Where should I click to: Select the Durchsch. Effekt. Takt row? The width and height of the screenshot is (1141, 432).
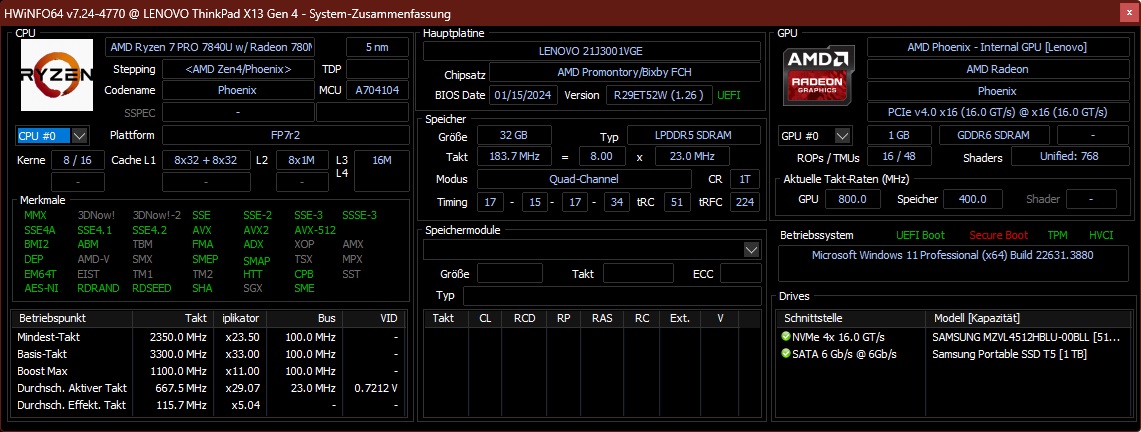click(208, 405)
